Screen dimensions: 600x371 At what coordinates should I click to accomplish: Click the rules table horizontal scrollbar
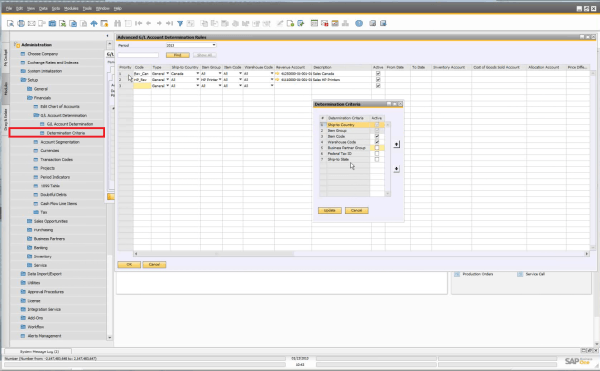click(x=361, y=254)
